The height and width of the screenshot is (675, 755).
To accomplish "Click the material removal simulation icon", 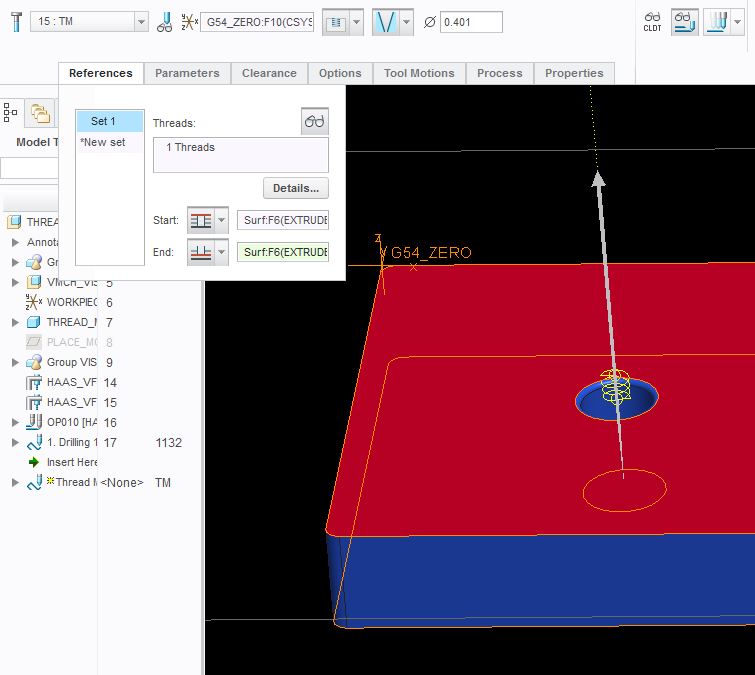I will pos(717,22).
